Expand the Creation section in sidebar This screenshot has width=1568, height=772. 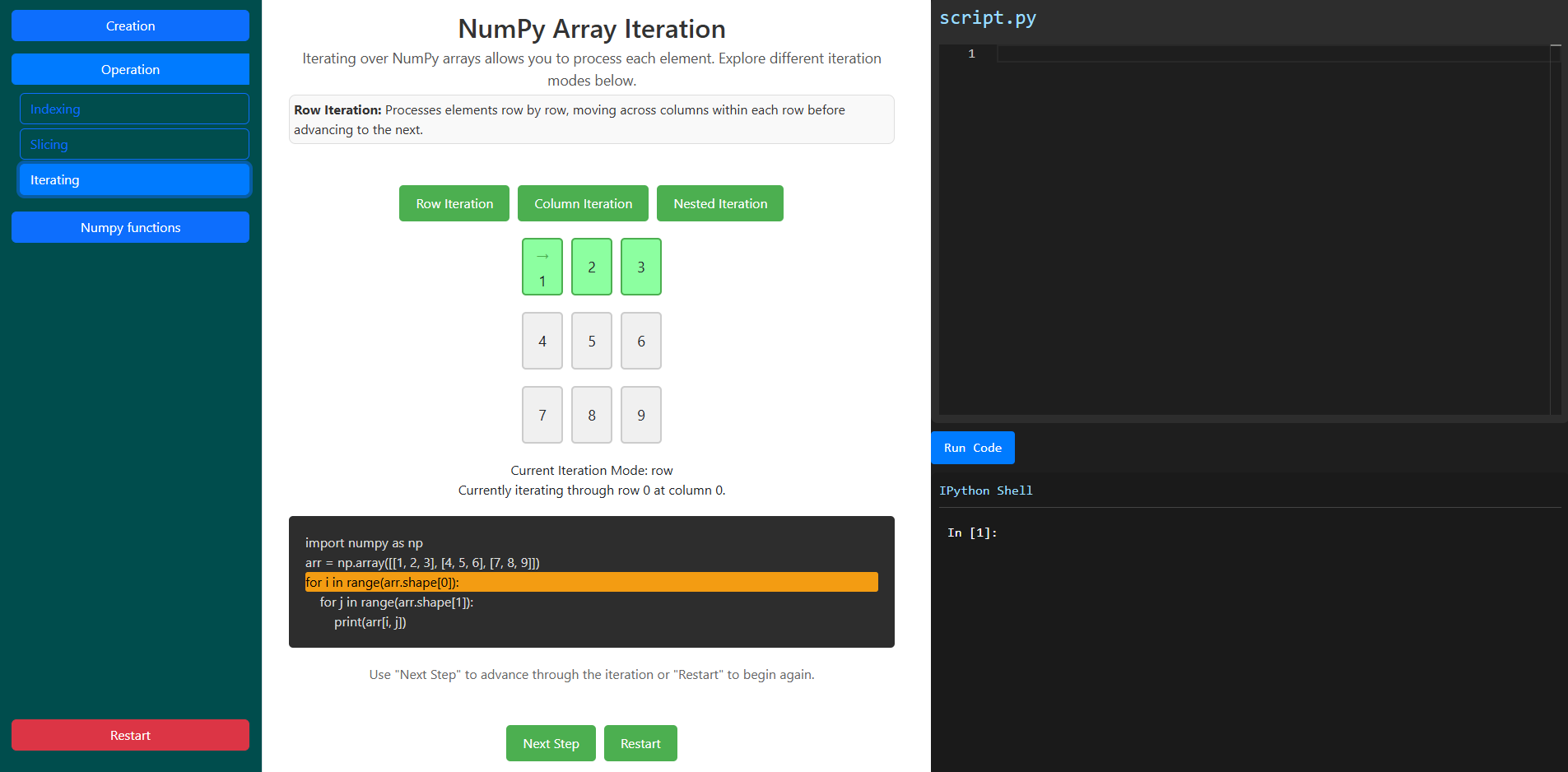130,26
